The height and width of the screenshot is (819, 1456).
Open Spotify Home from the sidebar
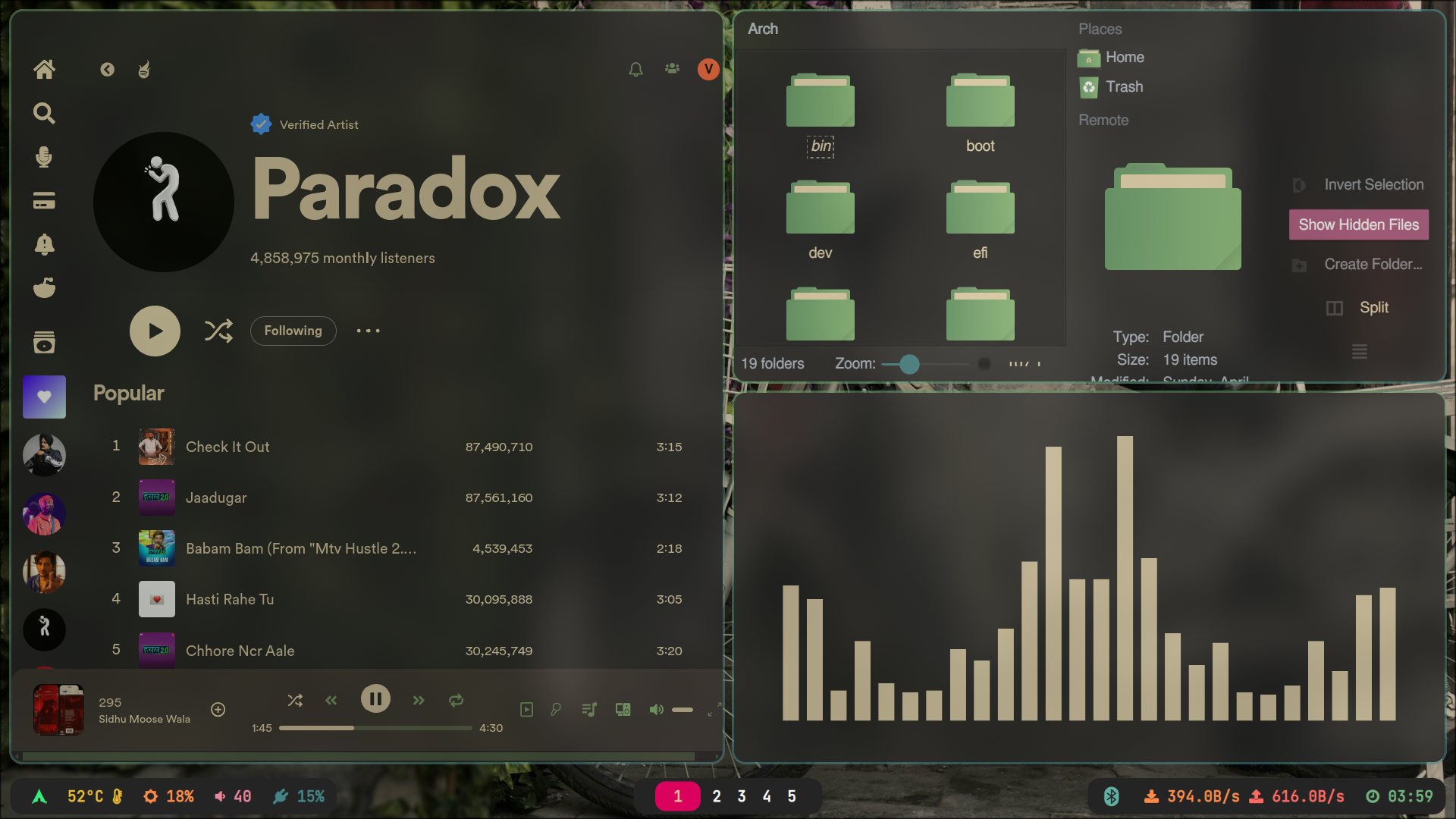pyautogui.click(x=44, y=69)
